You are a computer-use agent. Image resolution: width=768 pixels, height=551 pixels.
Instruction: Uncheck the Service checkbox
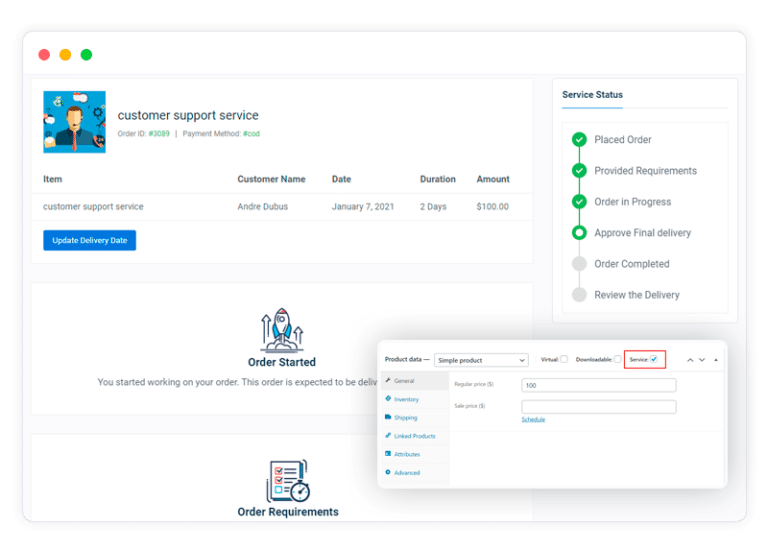(654, 359)
